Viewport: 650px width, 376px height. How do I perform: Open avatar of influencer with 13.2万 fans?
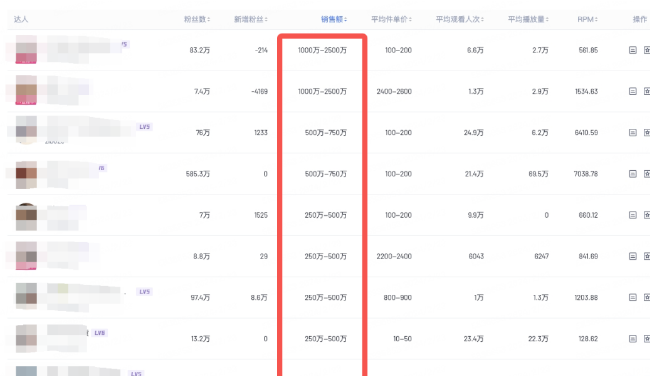[x=26, y=338]
